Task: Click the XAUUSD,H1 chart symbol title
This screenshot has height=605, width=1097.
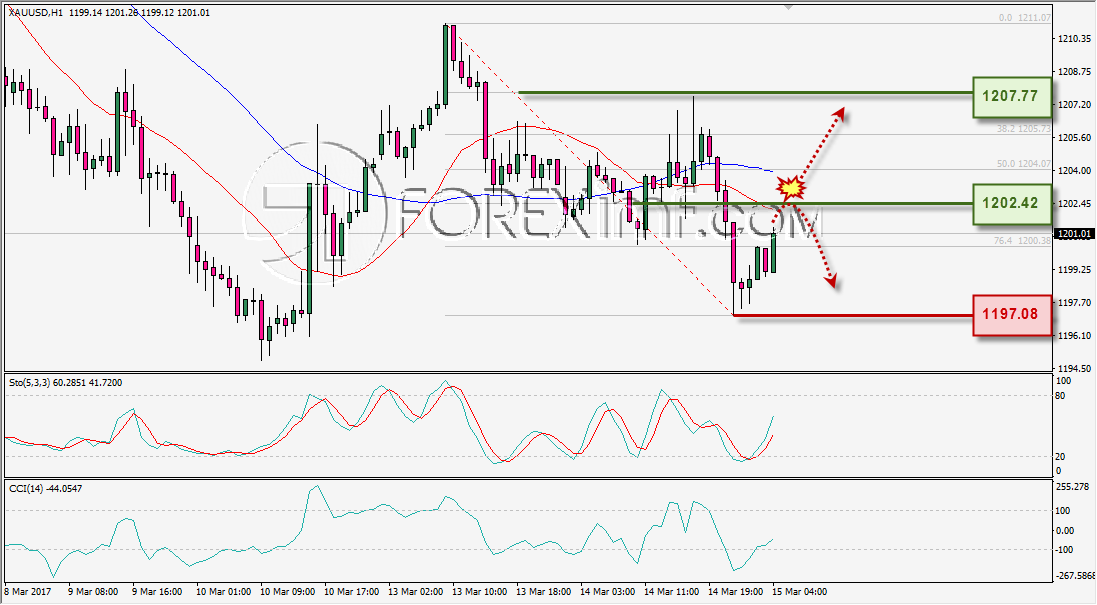Action: (35, 13)
